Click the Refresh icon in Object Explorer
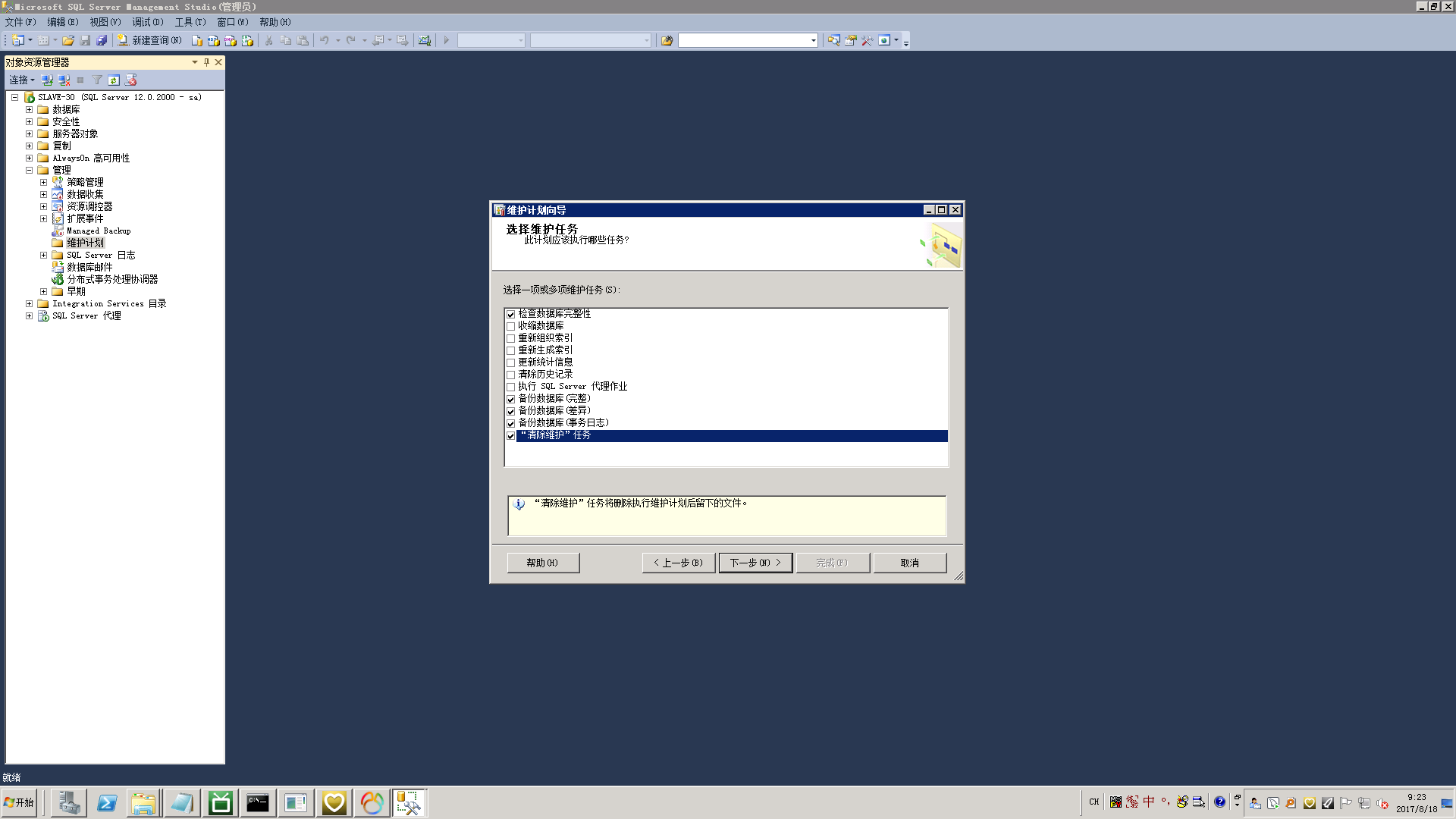 [114, 80]
